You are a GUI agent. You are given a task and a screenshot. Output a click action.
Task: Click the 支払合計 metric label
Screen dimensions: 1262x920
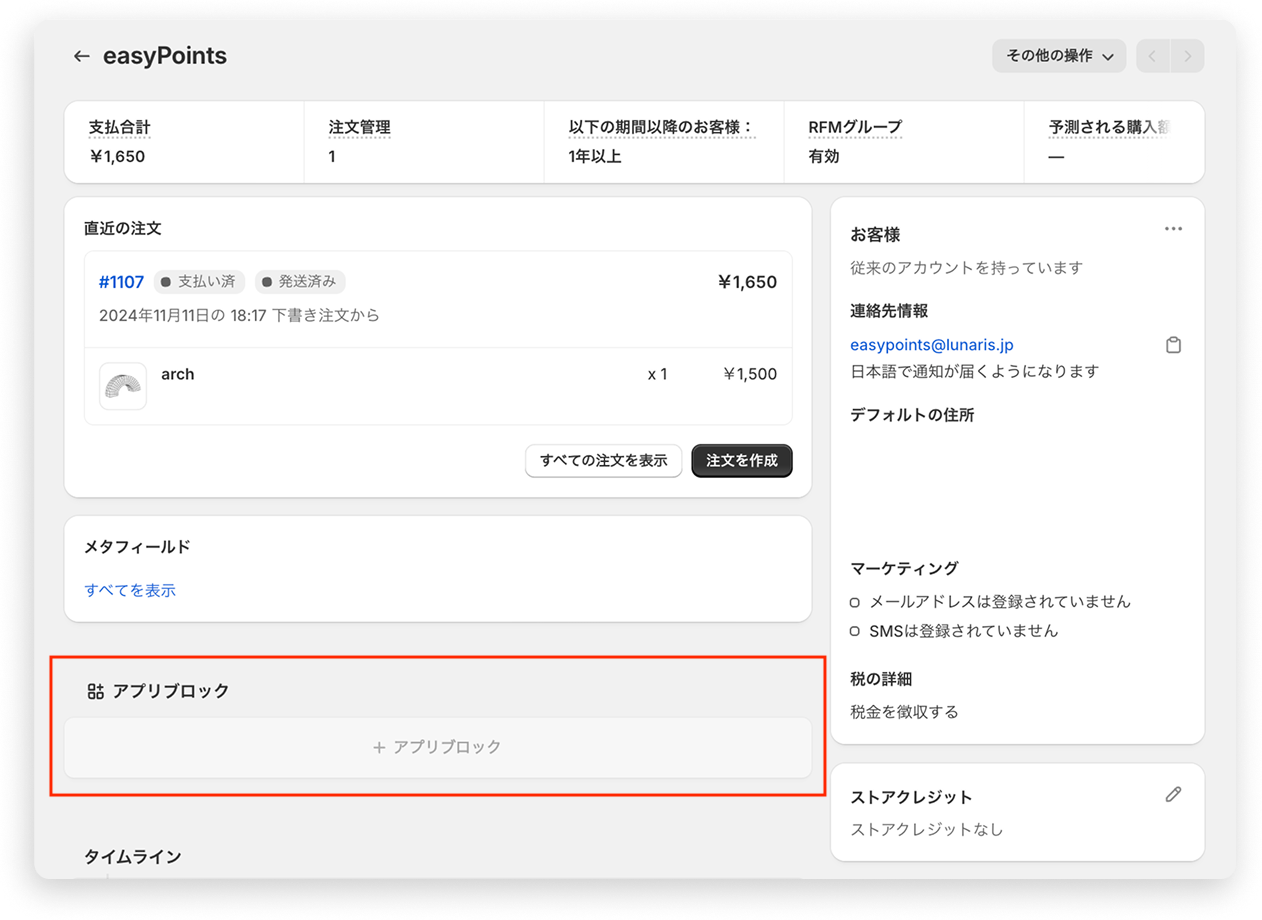119,128
